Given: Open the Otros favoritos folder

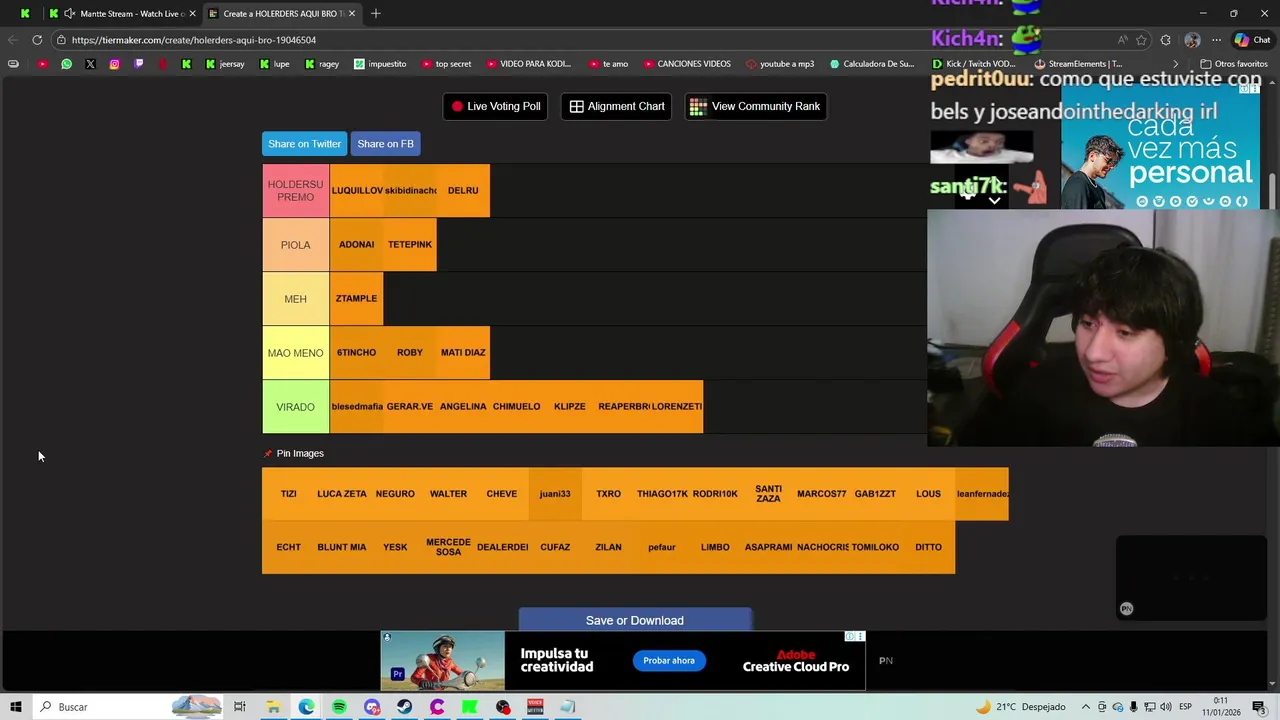Looking at the screenshot, I should [1234, 64].
